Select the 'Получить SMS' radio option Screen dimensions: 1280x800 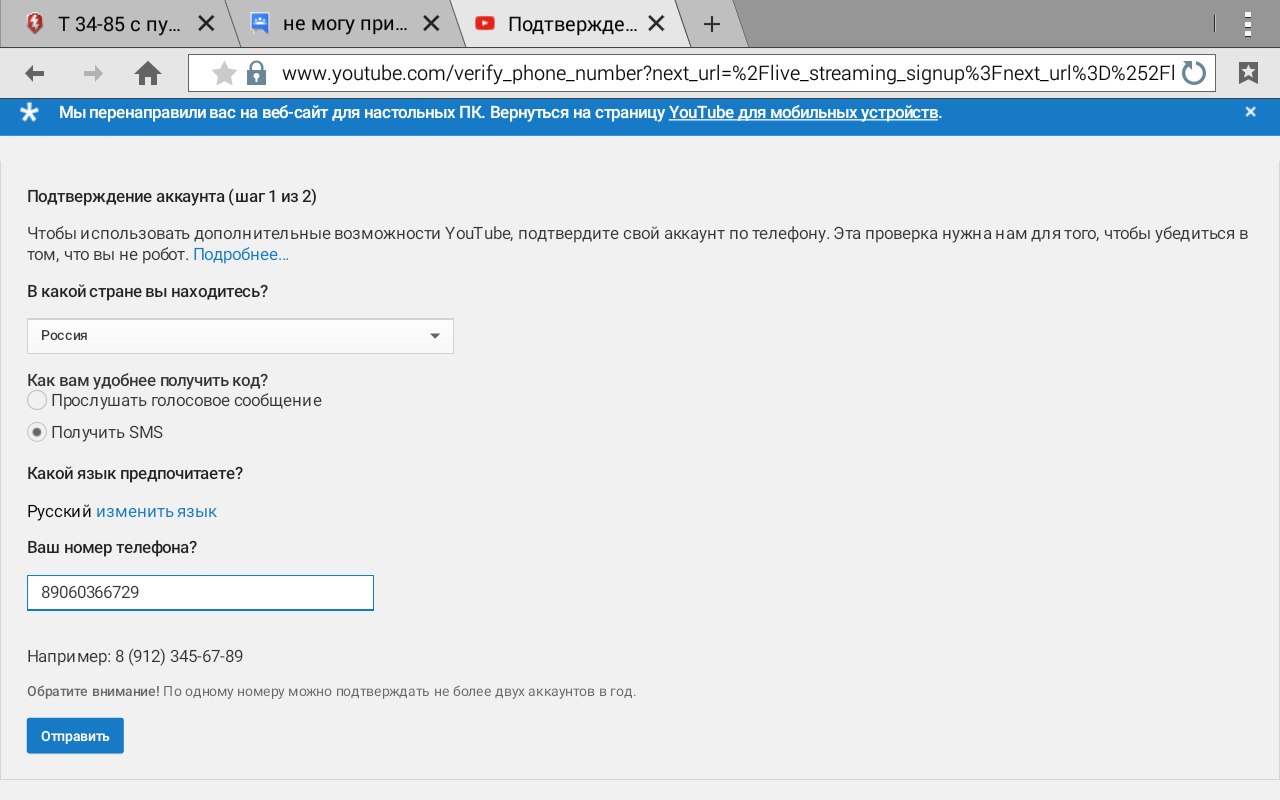[x=37, y=432]
